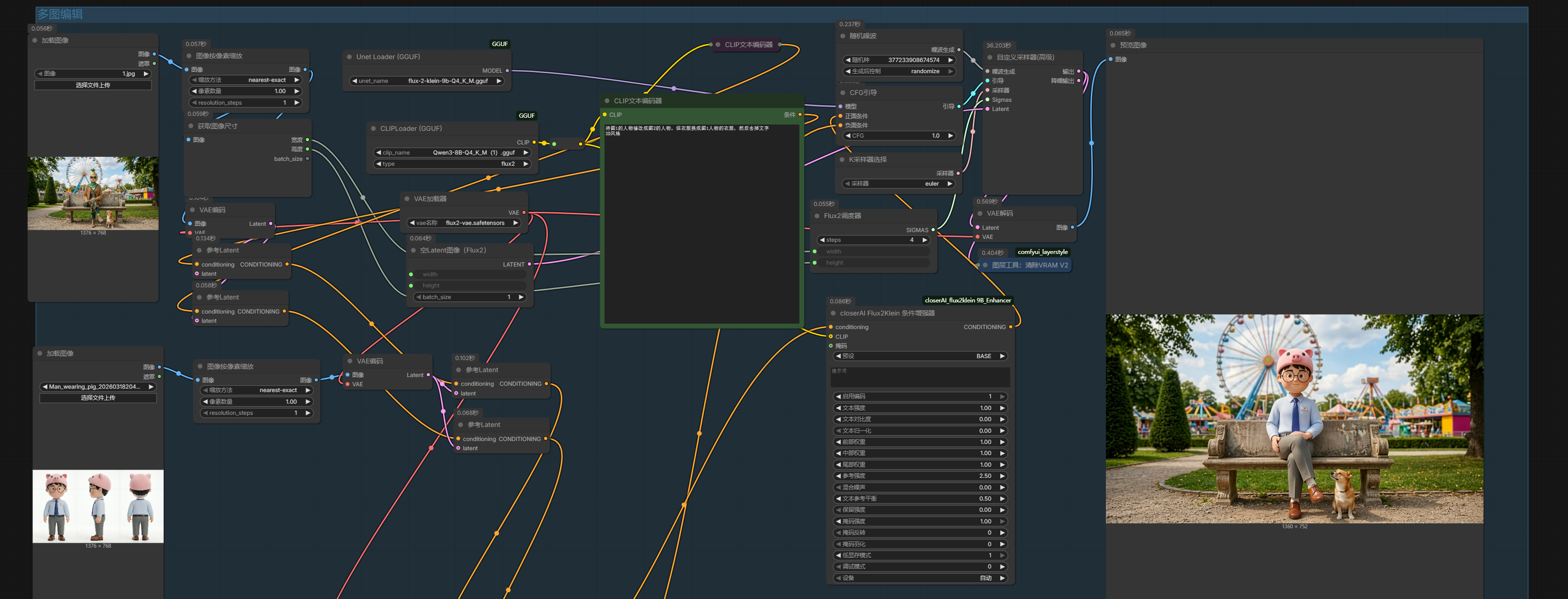Click the 参考强度 2.50 value slider
This screenshot has height=599, width=1568.
(919, 476)
